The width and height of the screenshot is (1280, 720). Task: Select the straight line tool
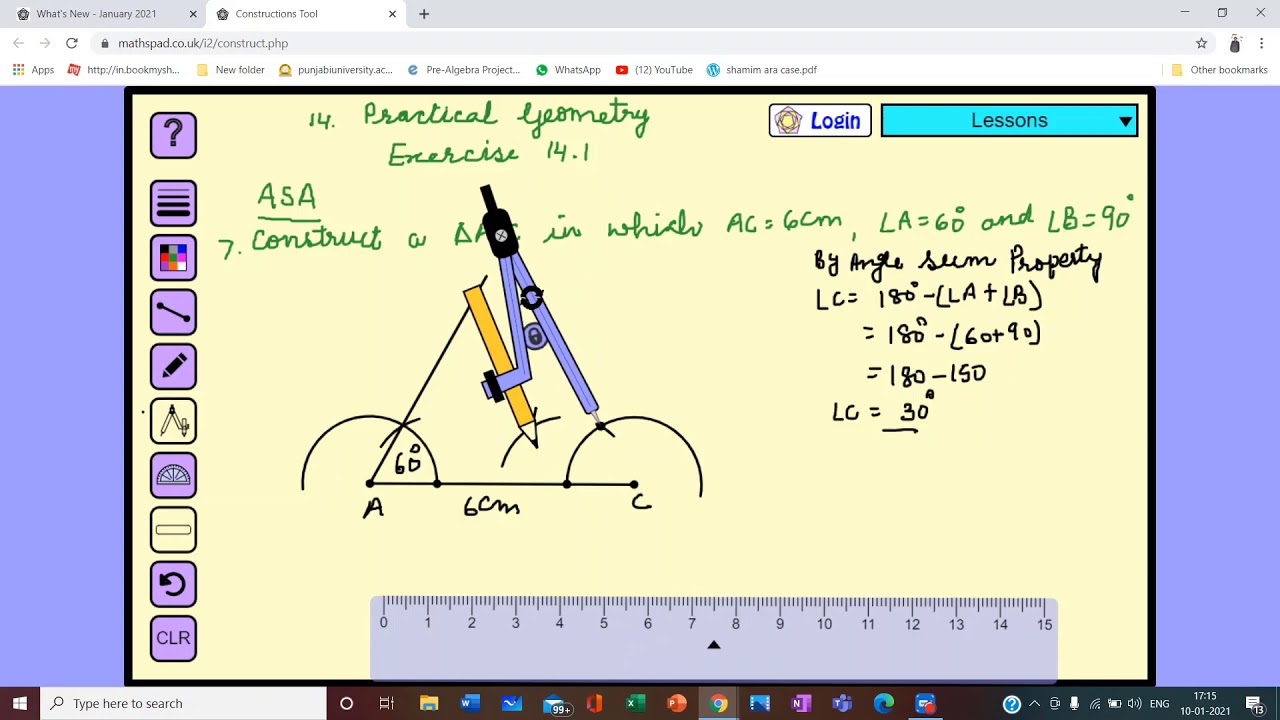click(x=173, y=312)
